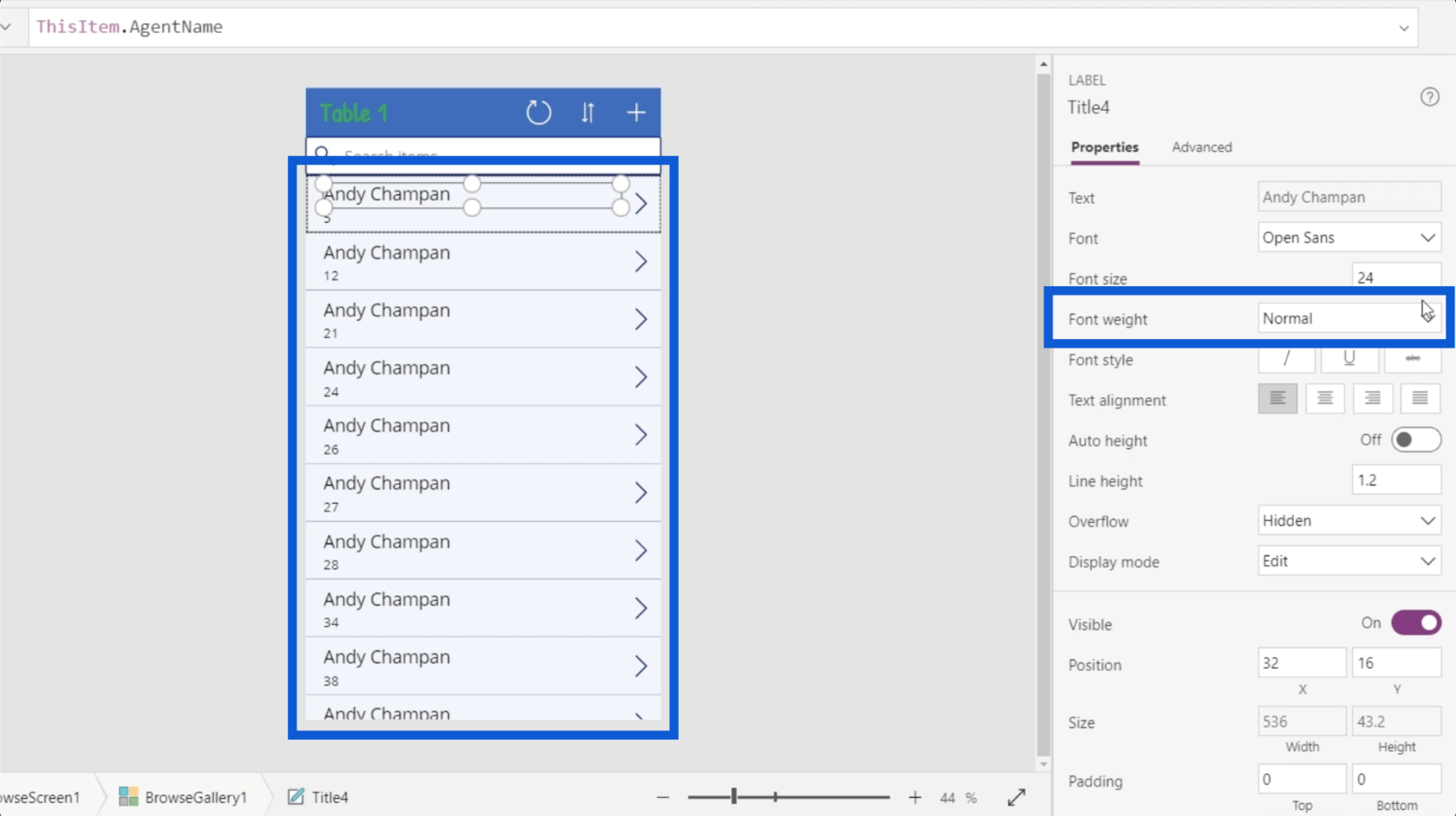
Task: Toggle the Auto height switch
Action: (1415, 440)
